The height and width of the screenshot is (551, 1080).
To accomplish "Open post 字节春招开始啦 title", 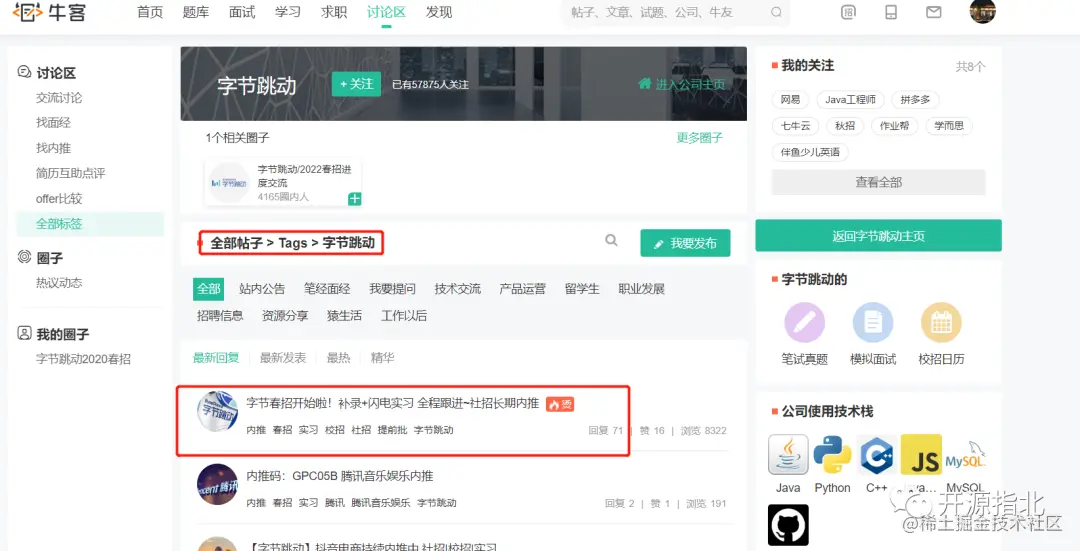I will pos(393,404).
